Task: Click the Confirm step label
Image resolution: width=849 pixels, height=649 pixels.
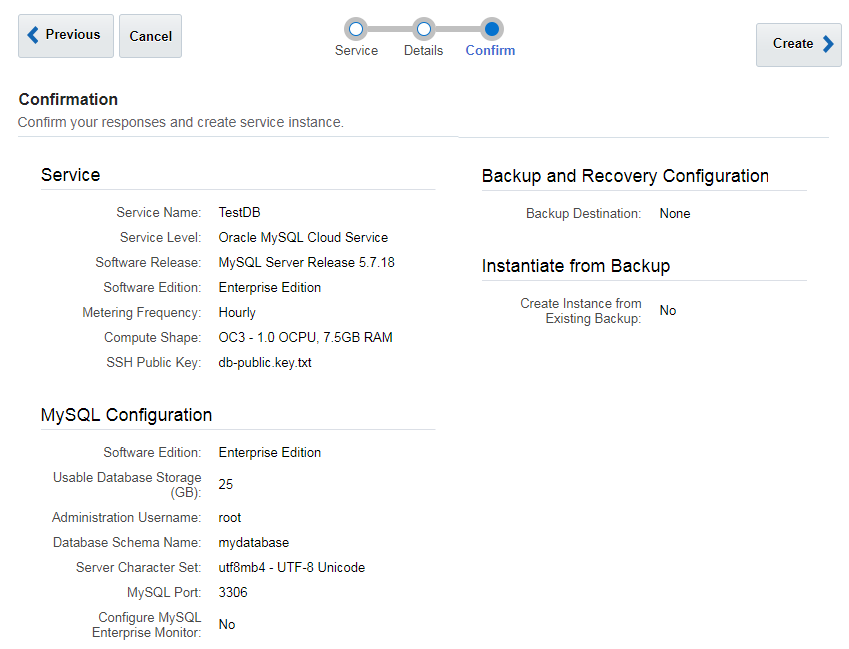Action: [x=490, y=51]
